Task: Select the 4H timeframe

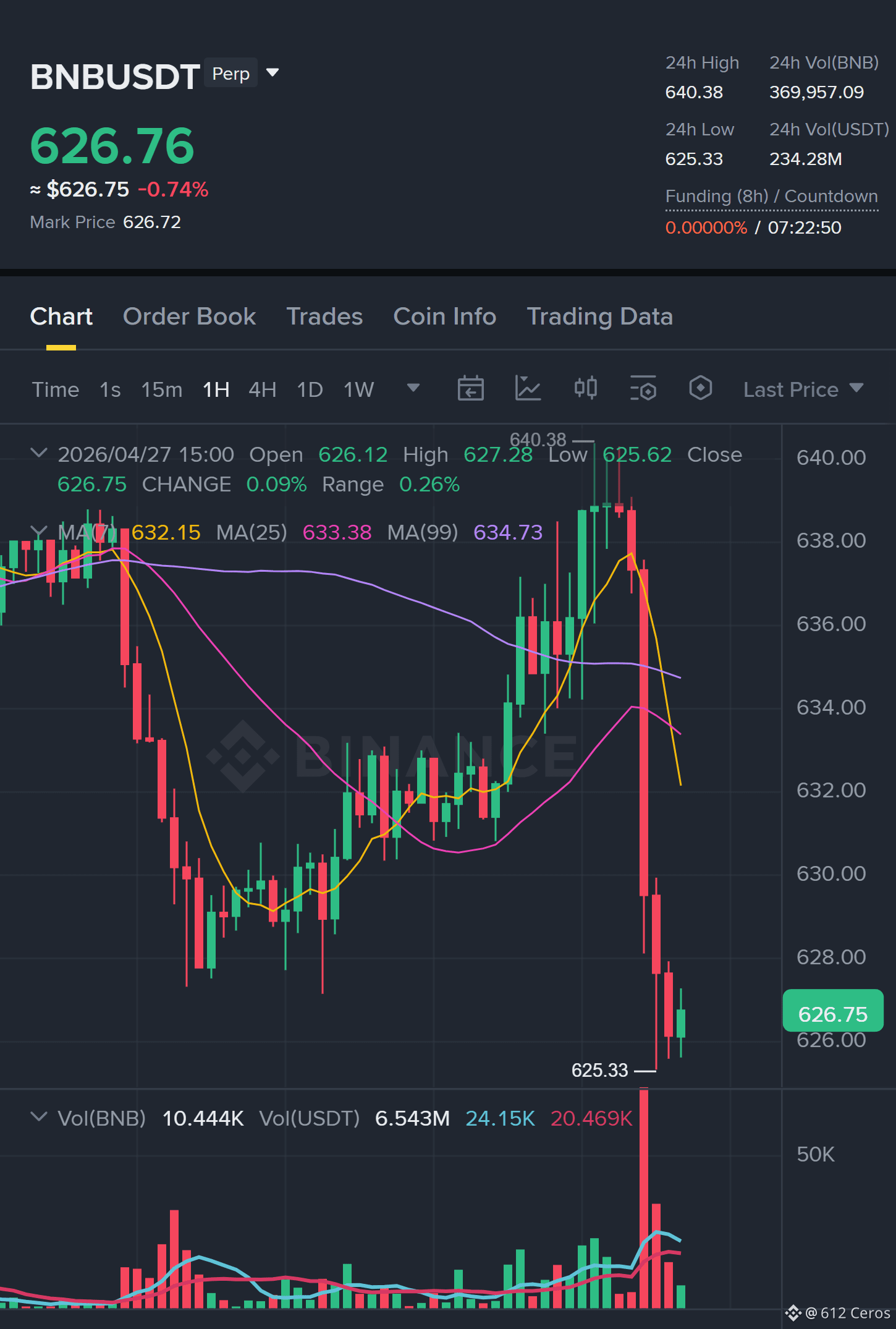Action: pyautogui.click(x=262, y=389)
